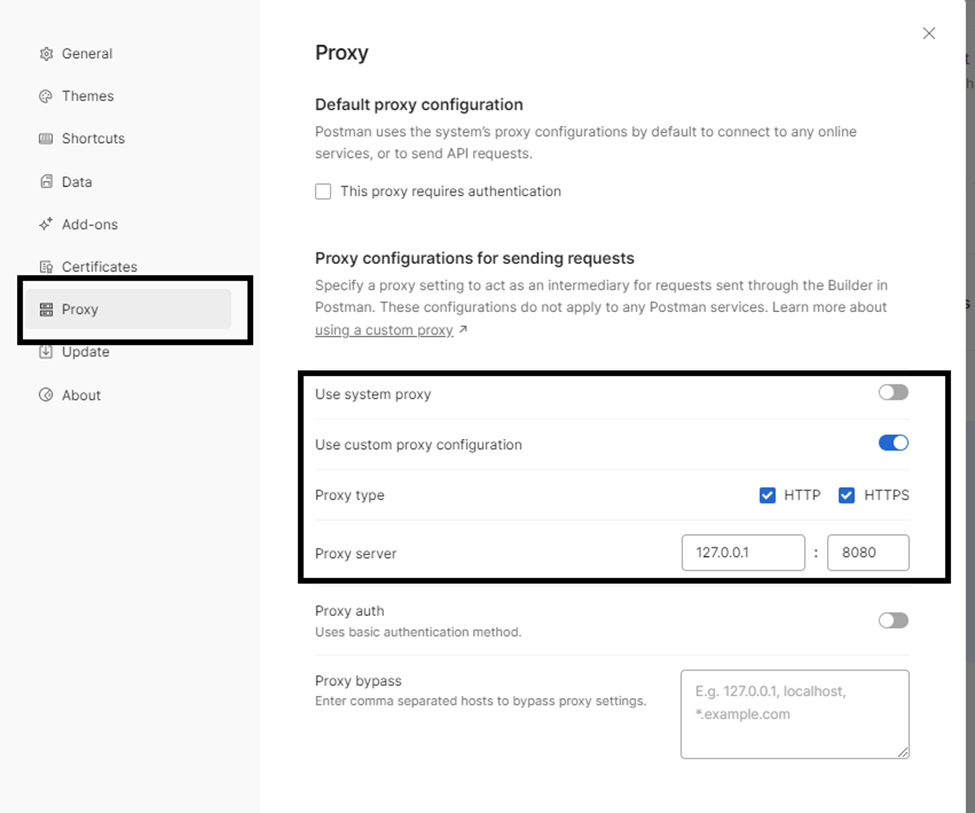Screen dimensions: 975x813
Task: Disable the custom proxy configuration toggle
Action: click(x=893, y=442)
